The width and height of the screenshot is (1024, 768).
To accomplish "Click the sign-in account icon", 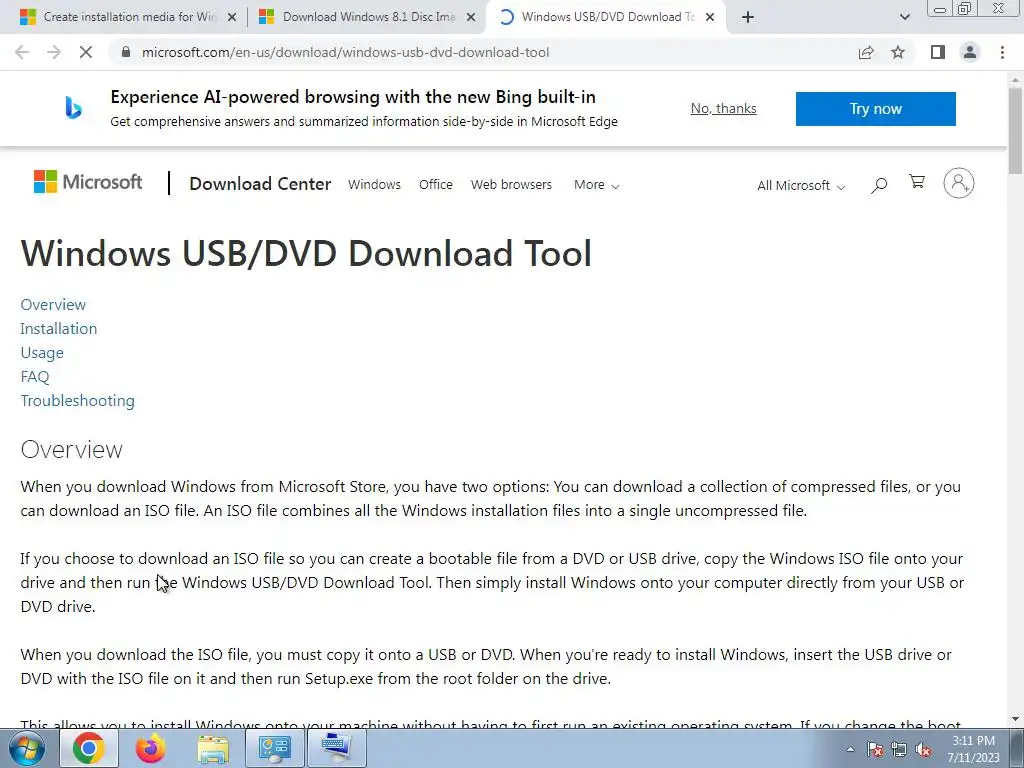I will (x=959, y=183).
